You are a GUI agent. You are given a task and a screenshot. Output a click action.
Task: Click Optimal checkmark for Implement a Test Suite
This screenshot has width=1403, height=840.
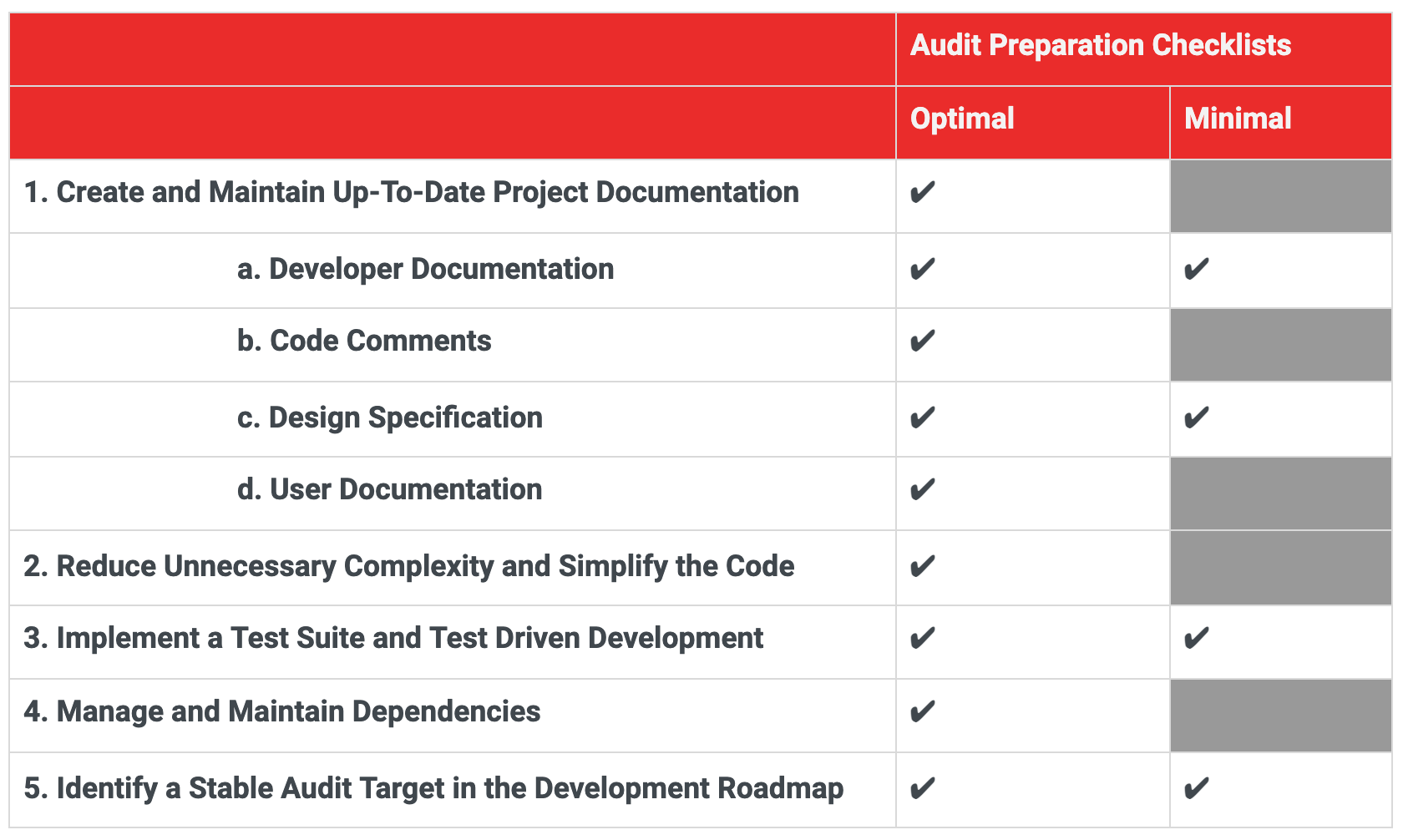[x=923, y=639]
